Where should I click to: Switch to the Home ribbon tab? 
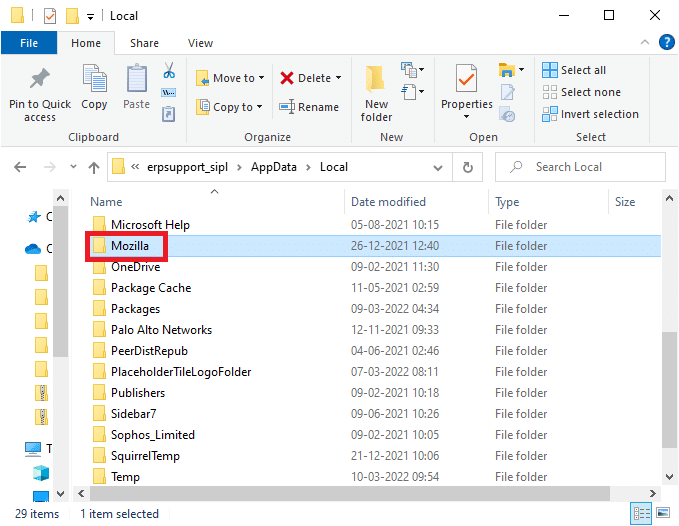86,43
